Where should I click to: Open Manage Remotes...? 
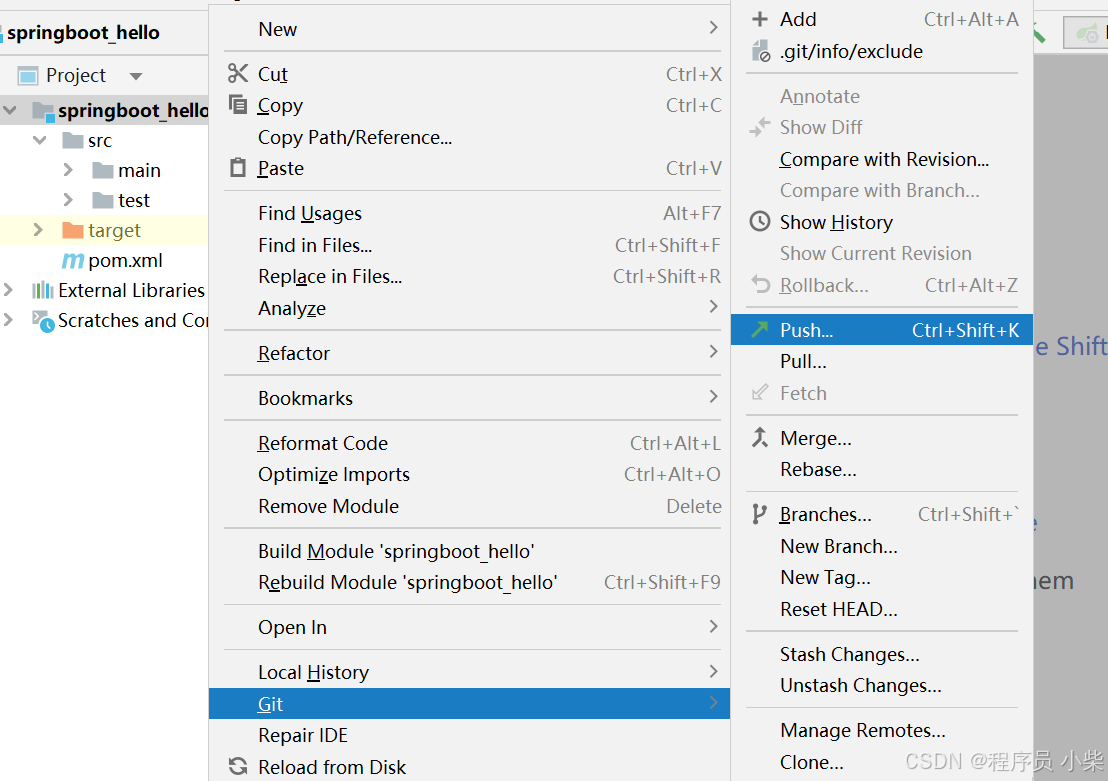(x=882, y=730)
